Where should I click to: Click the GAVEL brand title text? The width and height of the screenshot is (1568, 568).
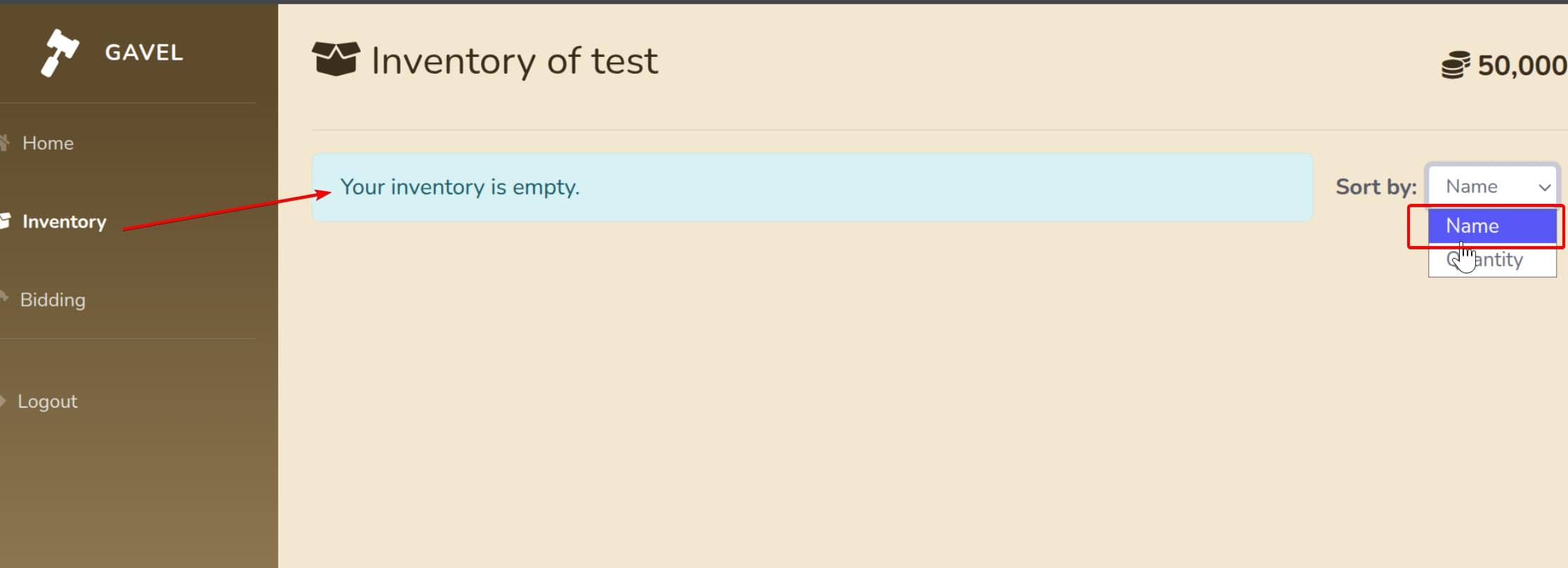coord(144,53)
